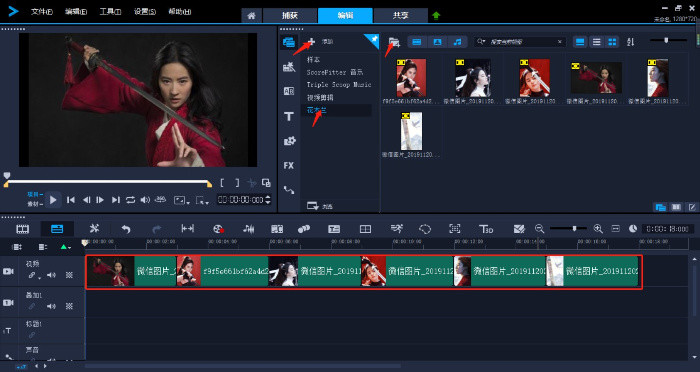700x372 pixels.
Task: Redo the last undone action
Action: pyautogui.click(x=156, y=229)
